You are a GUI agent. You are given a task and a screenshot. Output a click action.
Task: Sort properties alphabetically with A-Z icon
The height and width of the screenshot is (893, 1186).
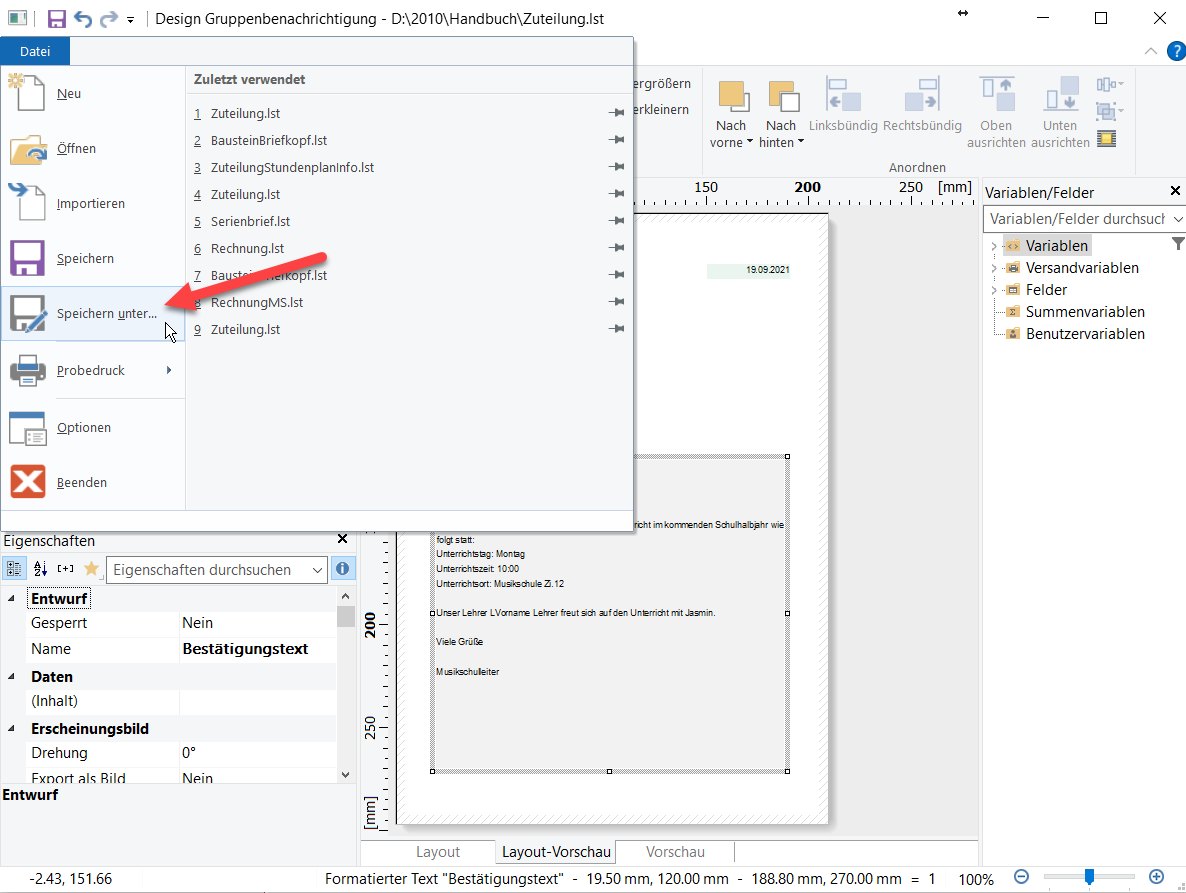[x=41, y=569]
